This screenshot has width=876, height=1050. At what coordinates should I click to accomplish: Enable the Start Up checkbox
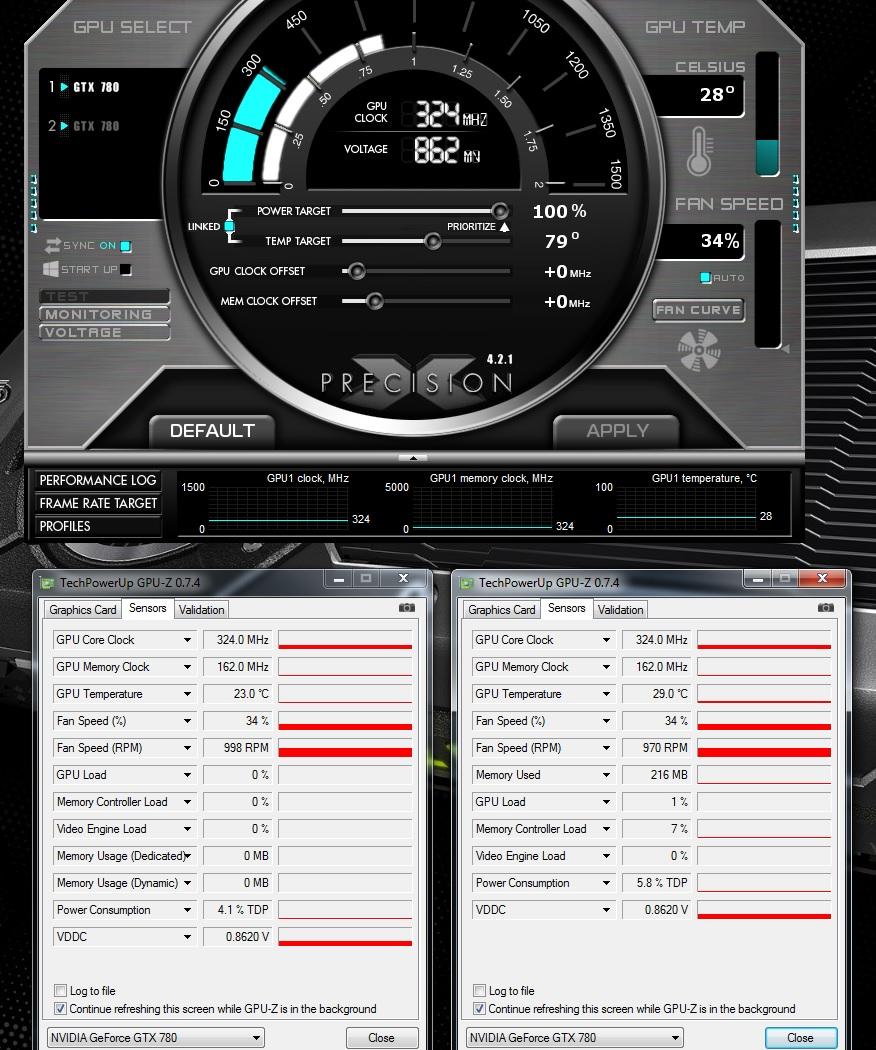126,270
